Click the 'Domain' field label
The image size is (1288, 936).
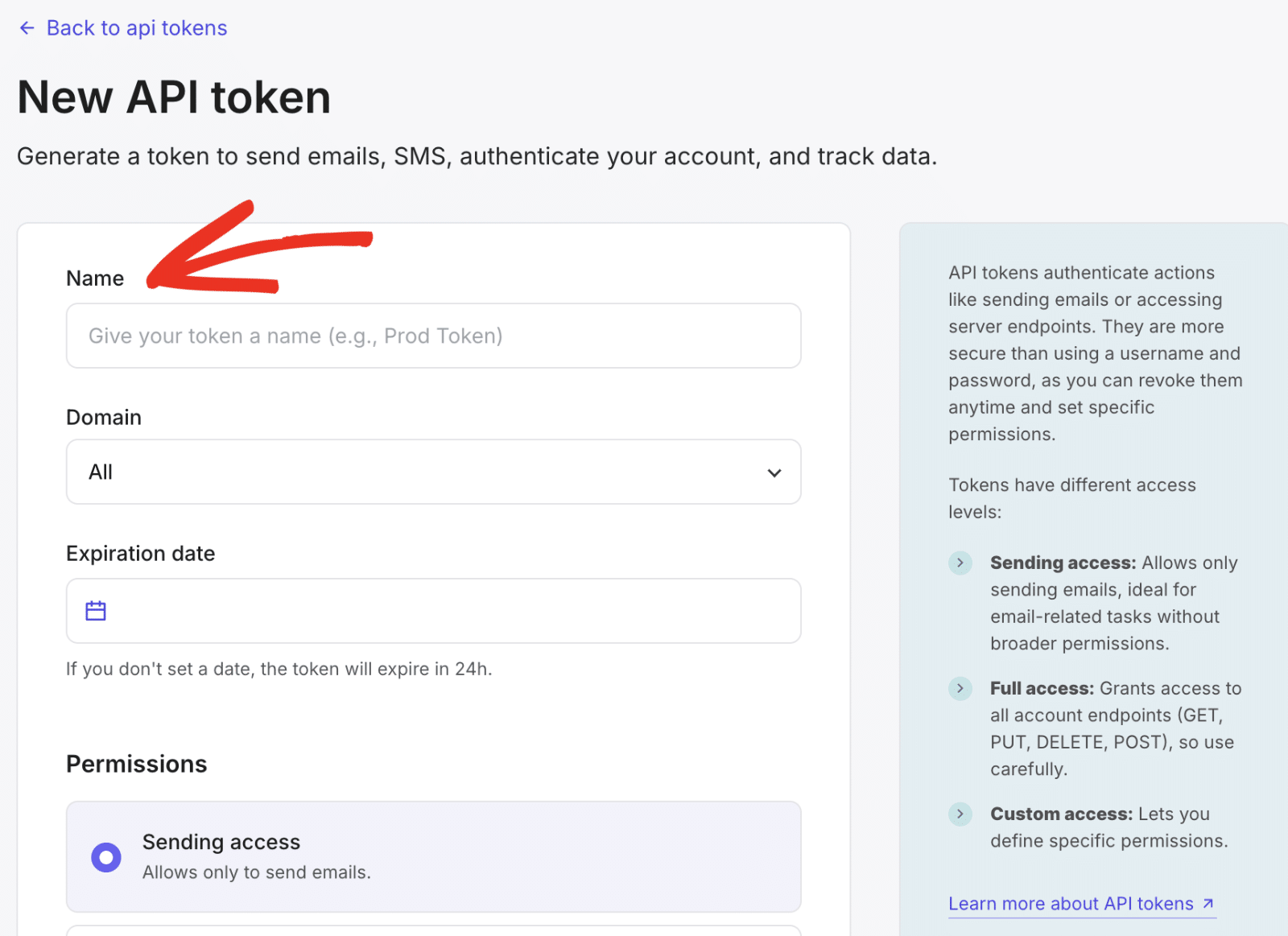click(x=104, y=417)
